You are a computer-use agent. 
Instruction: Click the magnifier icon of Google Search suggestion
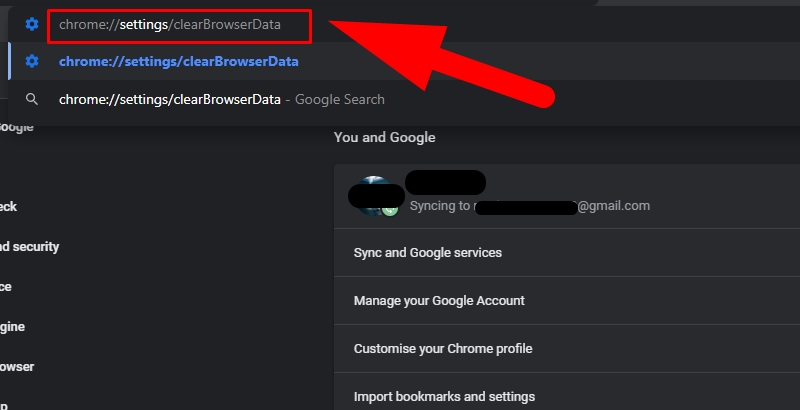pyautogui.click(x=32, y=99)
